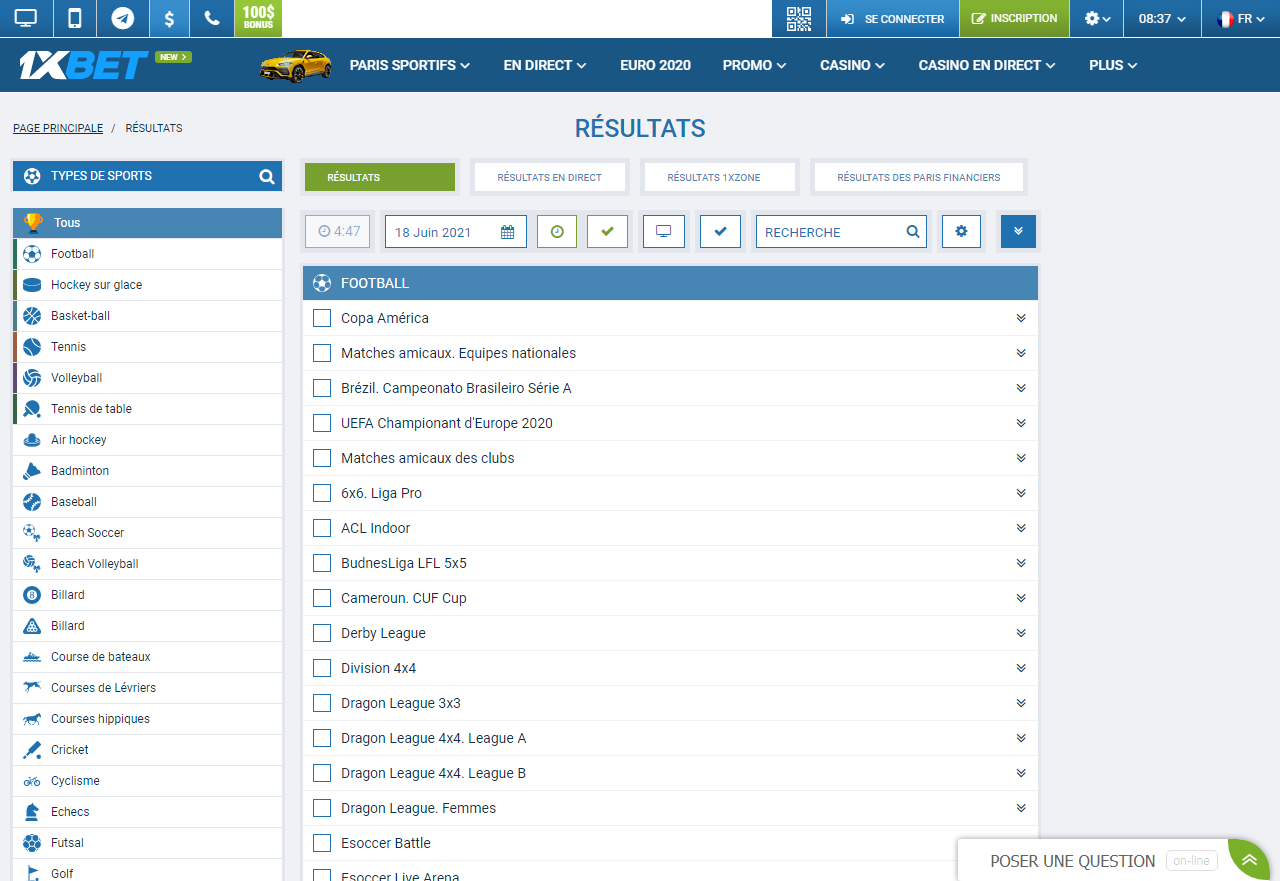Click the Inscription button
This screenshot has height=881, width=1280.
[x=1014, y=18]
